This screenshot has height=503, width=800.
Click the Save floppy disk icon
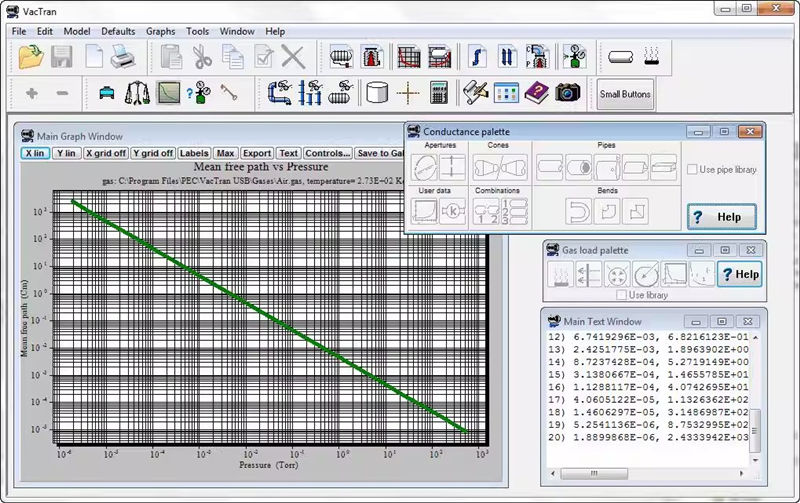tap(62, 56)
